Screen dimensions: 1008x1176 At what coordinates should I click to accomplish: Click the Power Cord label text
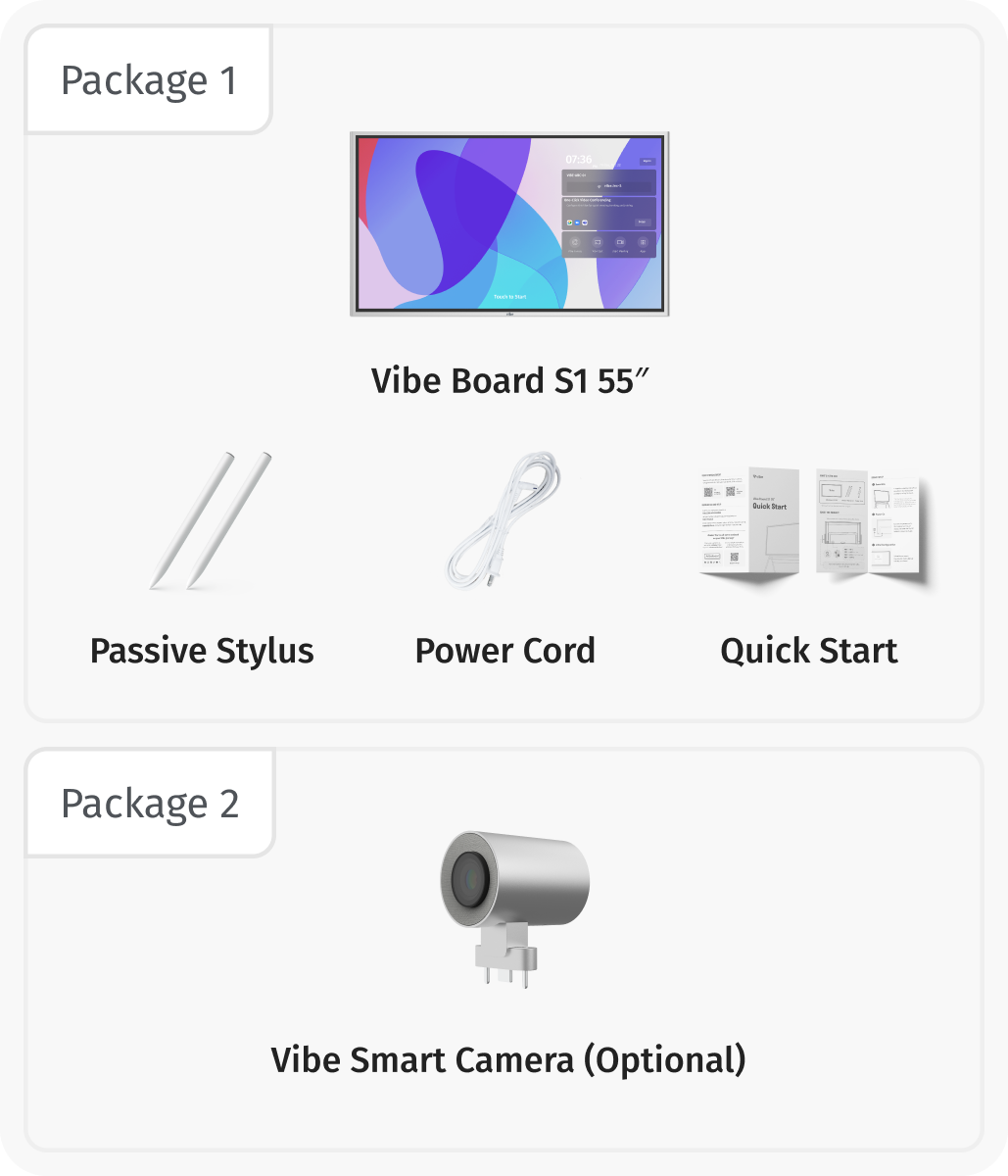coord(504,651)
